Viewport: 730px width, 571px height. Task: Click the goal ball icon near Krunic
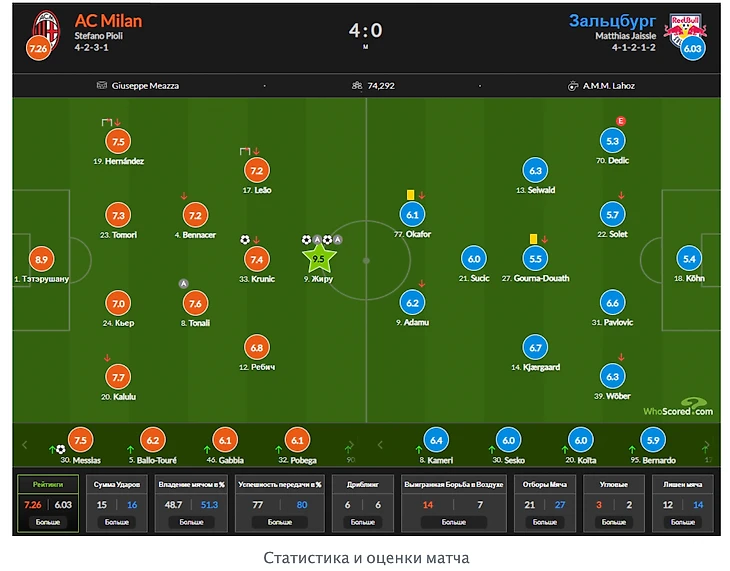click(x=245, y=240)
